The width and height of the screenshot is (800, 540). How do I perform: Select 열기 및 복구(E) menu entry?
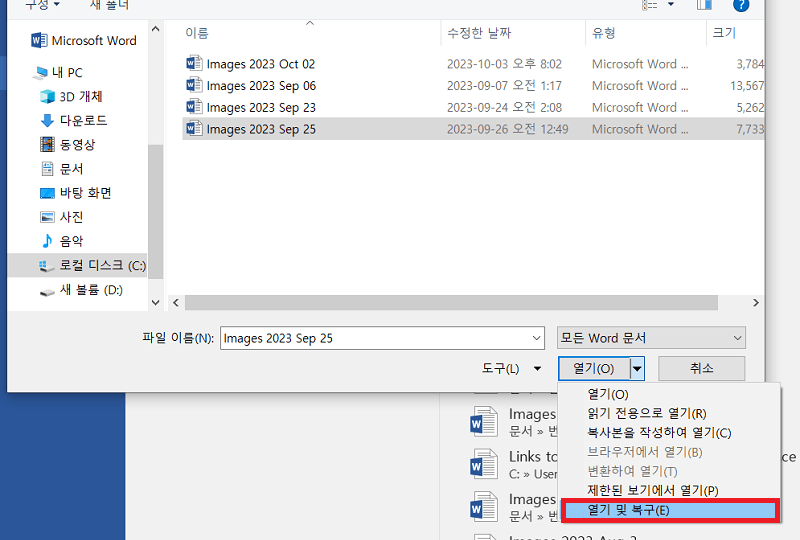click(x=671, y=510)
